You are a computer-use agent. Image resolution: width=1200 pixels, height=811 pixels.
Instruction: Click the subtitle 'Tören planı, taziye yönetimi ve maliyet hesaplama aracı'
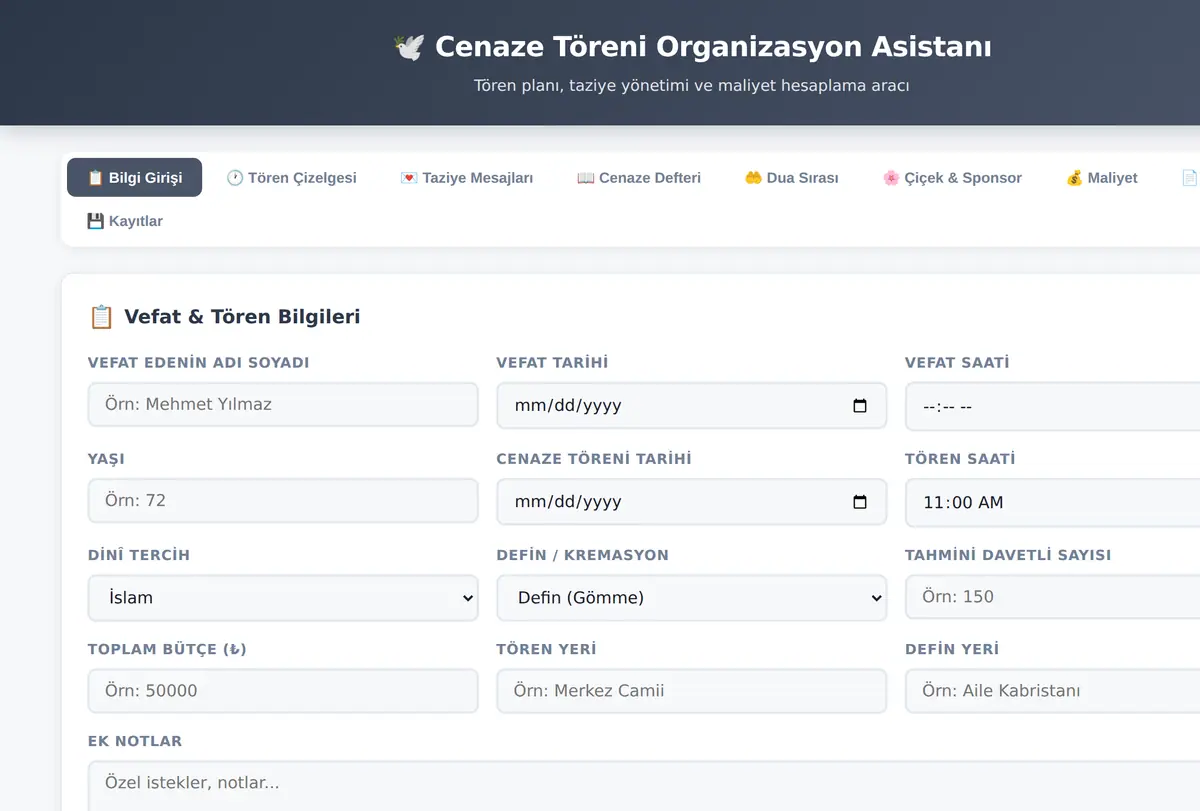tap(692, 86)
